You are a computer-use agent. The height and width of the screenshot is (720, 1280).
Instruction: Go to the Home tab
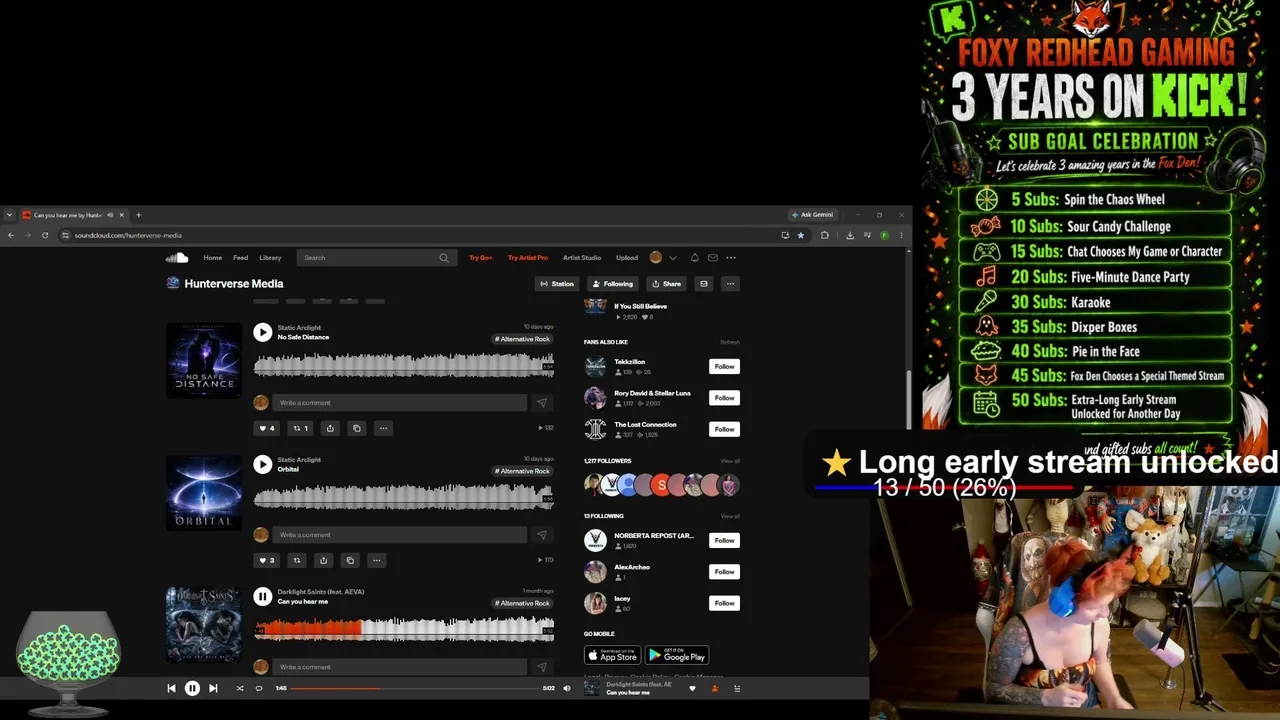click(x=213, y=258)
